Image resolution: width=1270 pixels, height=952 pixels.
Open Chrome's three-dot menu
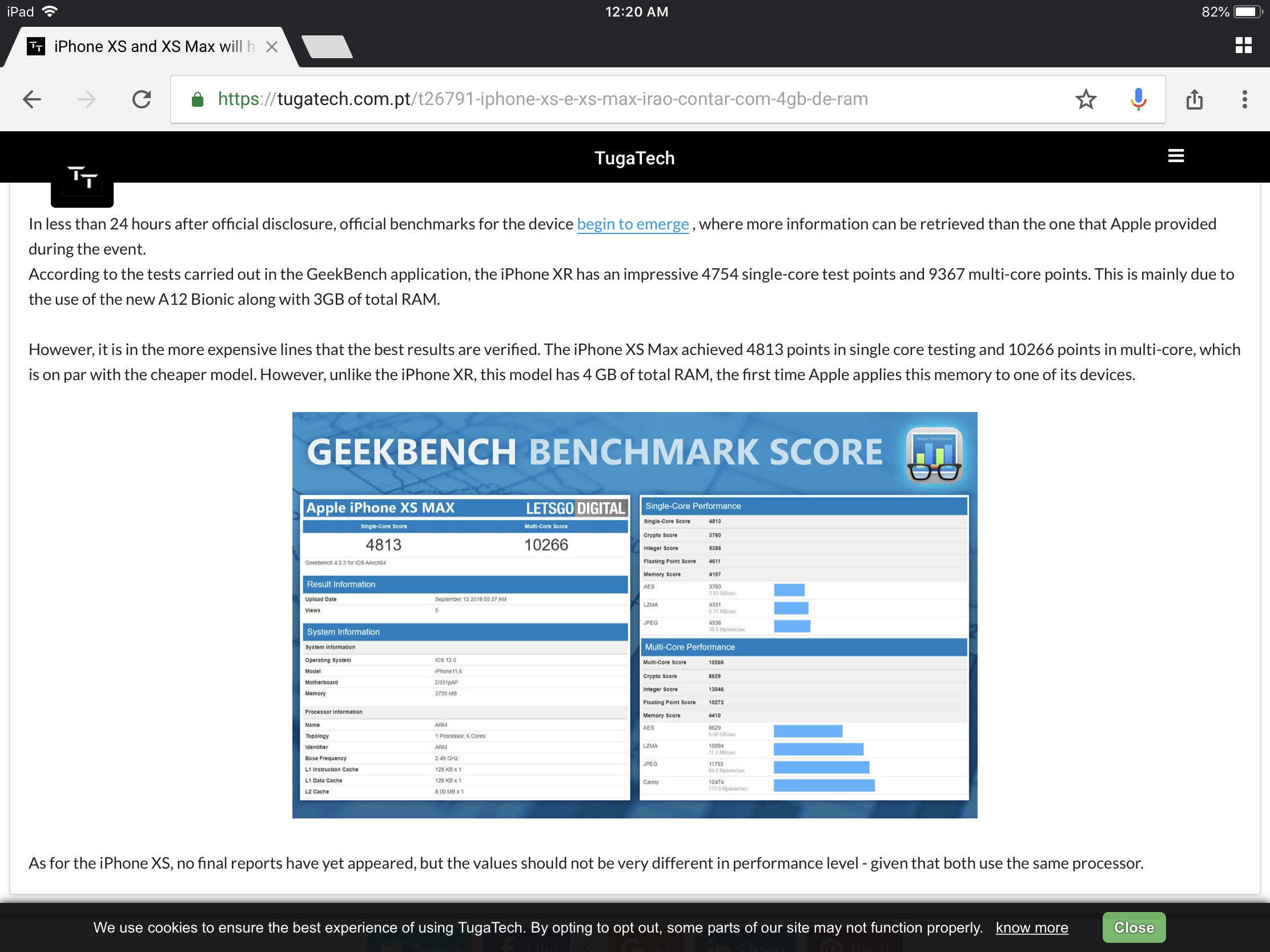[1244, 99]
